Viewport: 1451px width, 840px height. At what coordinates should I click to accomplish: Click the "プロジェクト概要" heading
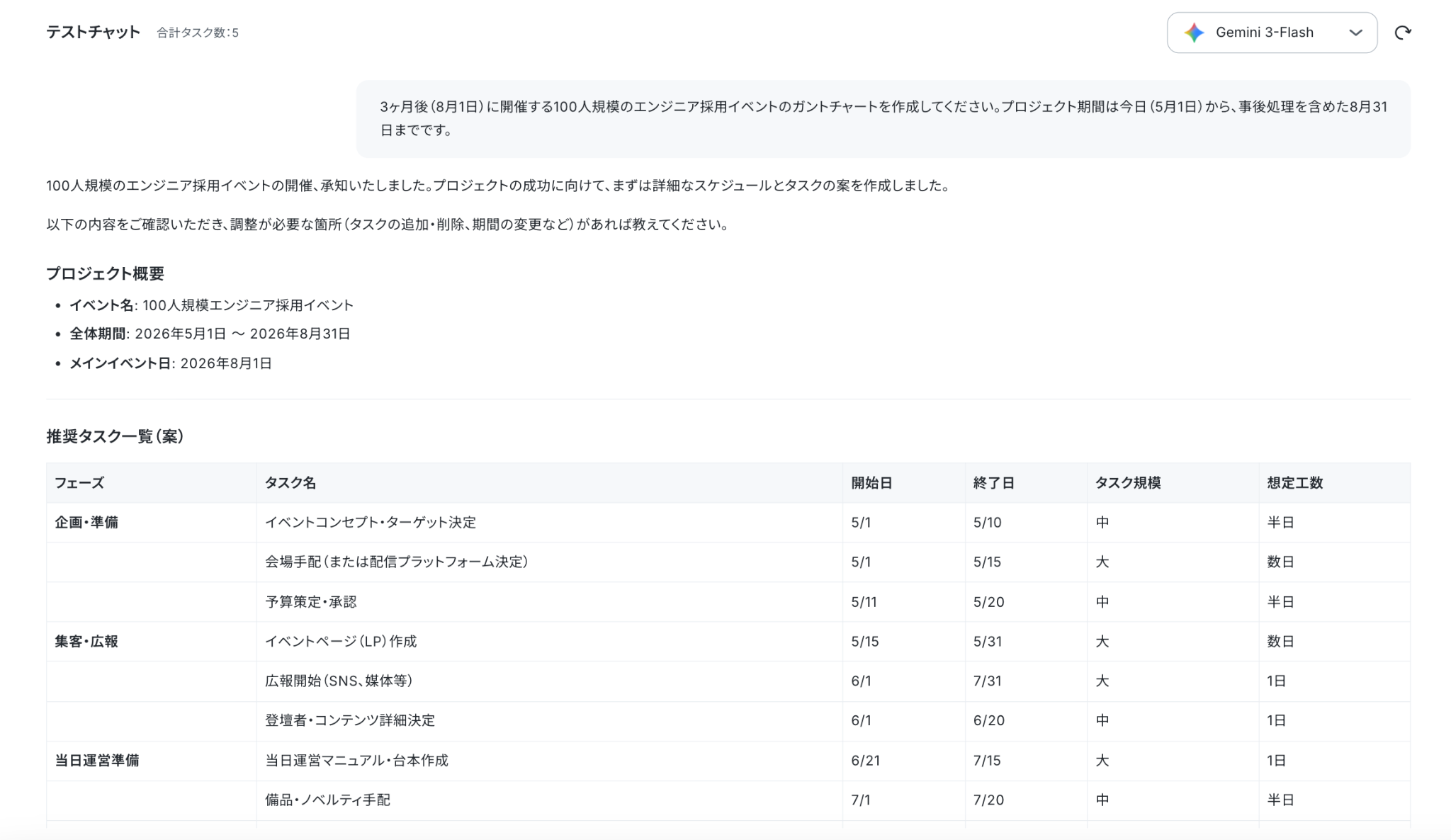click(x=106, y=273)
